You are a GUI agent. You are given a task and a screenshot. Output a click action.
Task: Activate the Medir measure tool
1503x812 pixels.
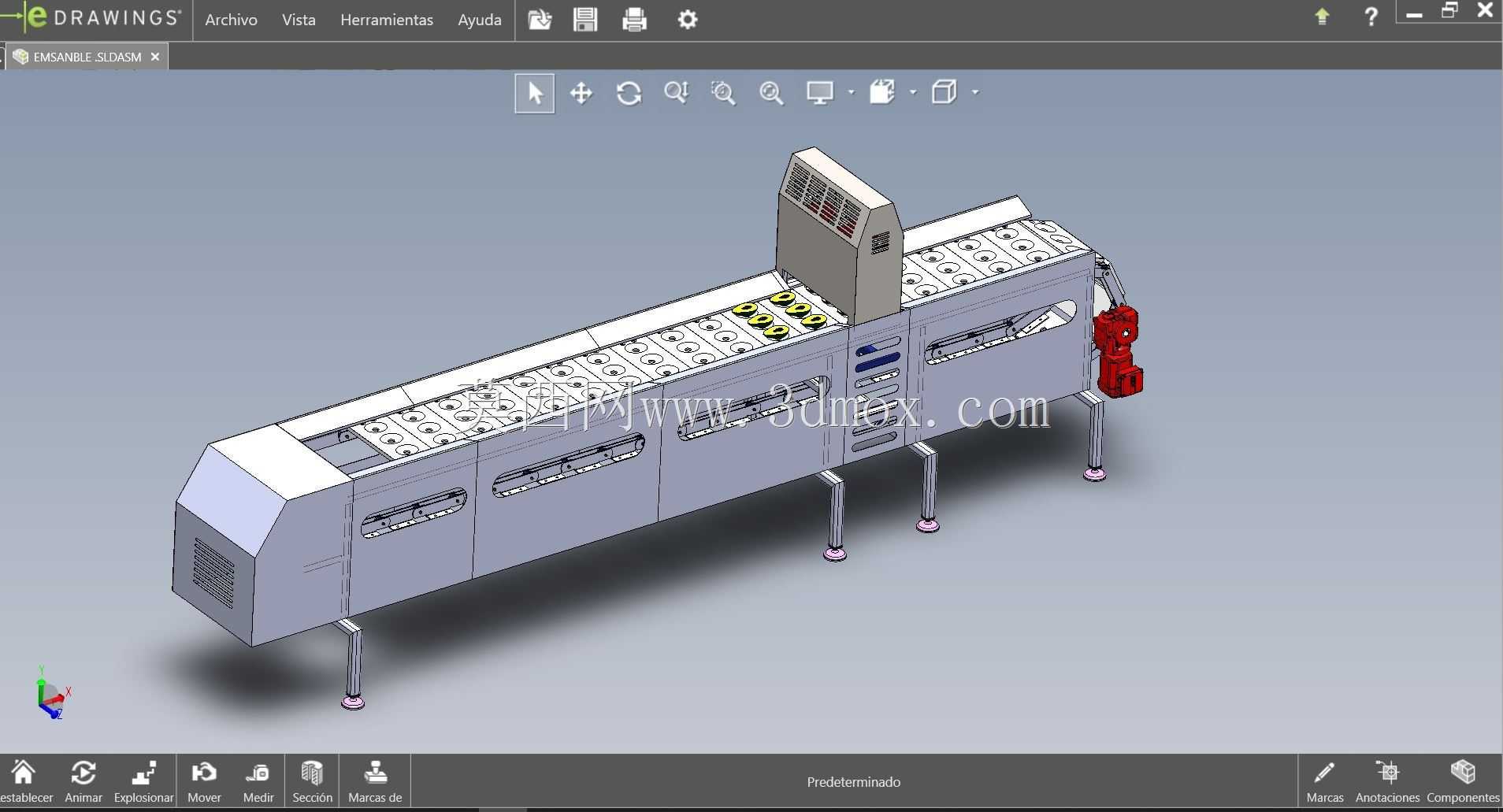click(258, 782)
